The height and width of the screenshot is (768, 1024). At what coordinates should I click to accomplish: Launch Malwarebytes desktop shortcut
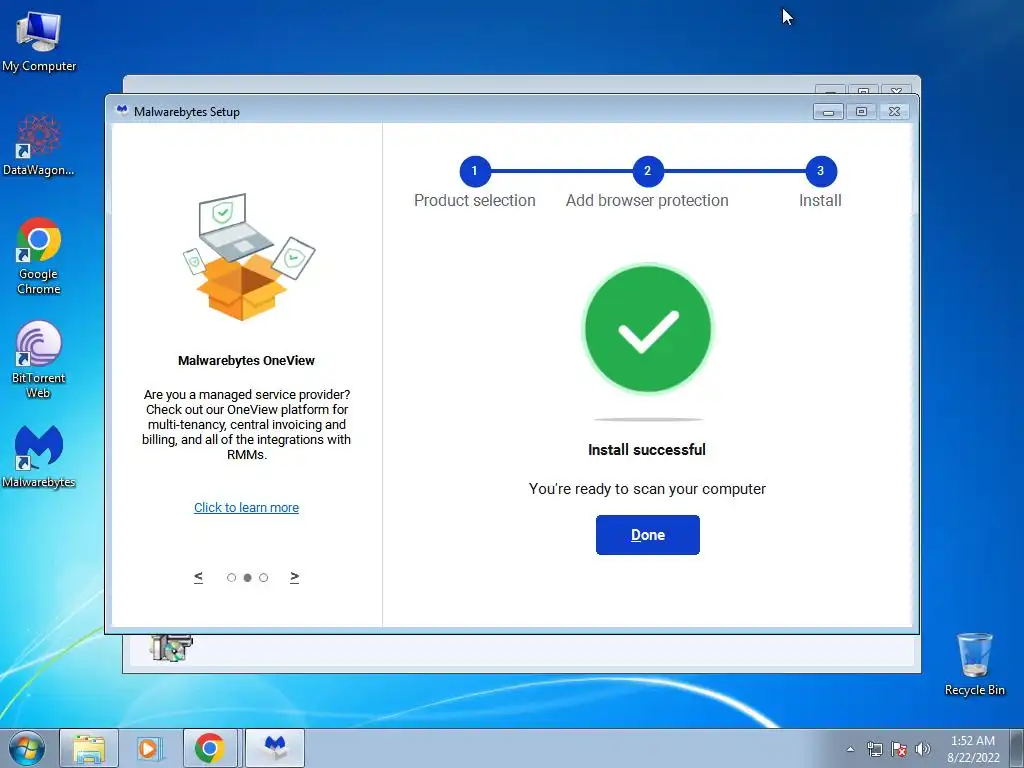click(x=39, y=456)
